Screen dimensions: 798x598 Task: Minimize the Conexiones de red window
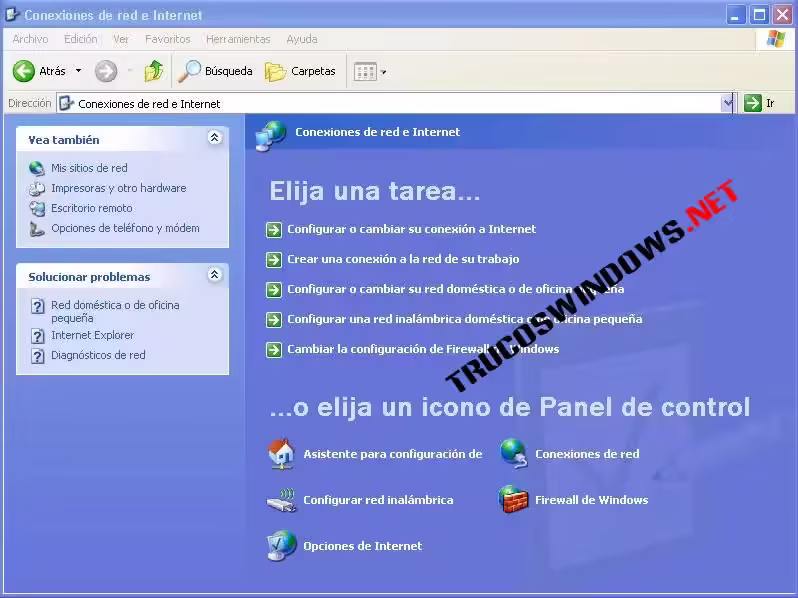click(x=735, y=15)
